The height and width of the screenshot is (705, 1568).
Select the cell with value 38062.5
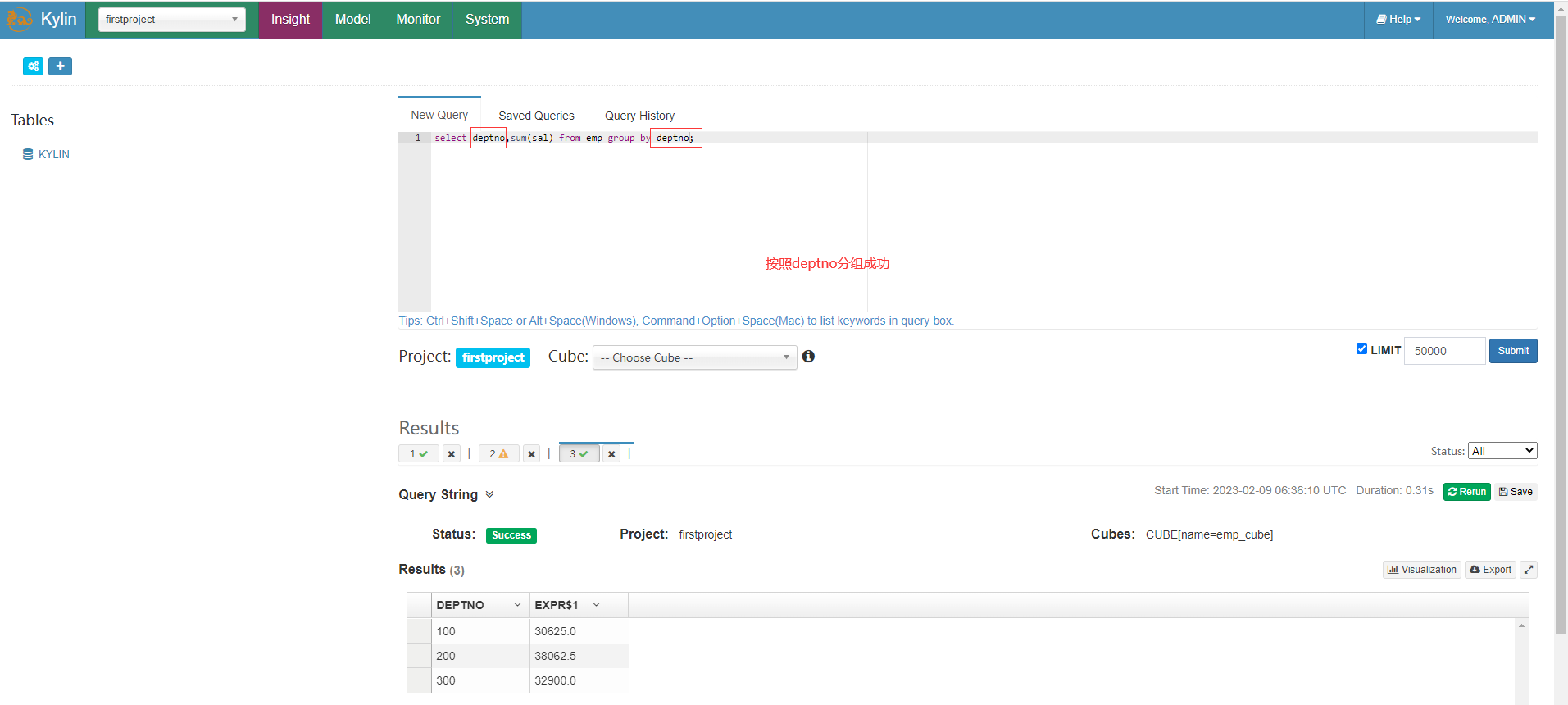[579, 656]
